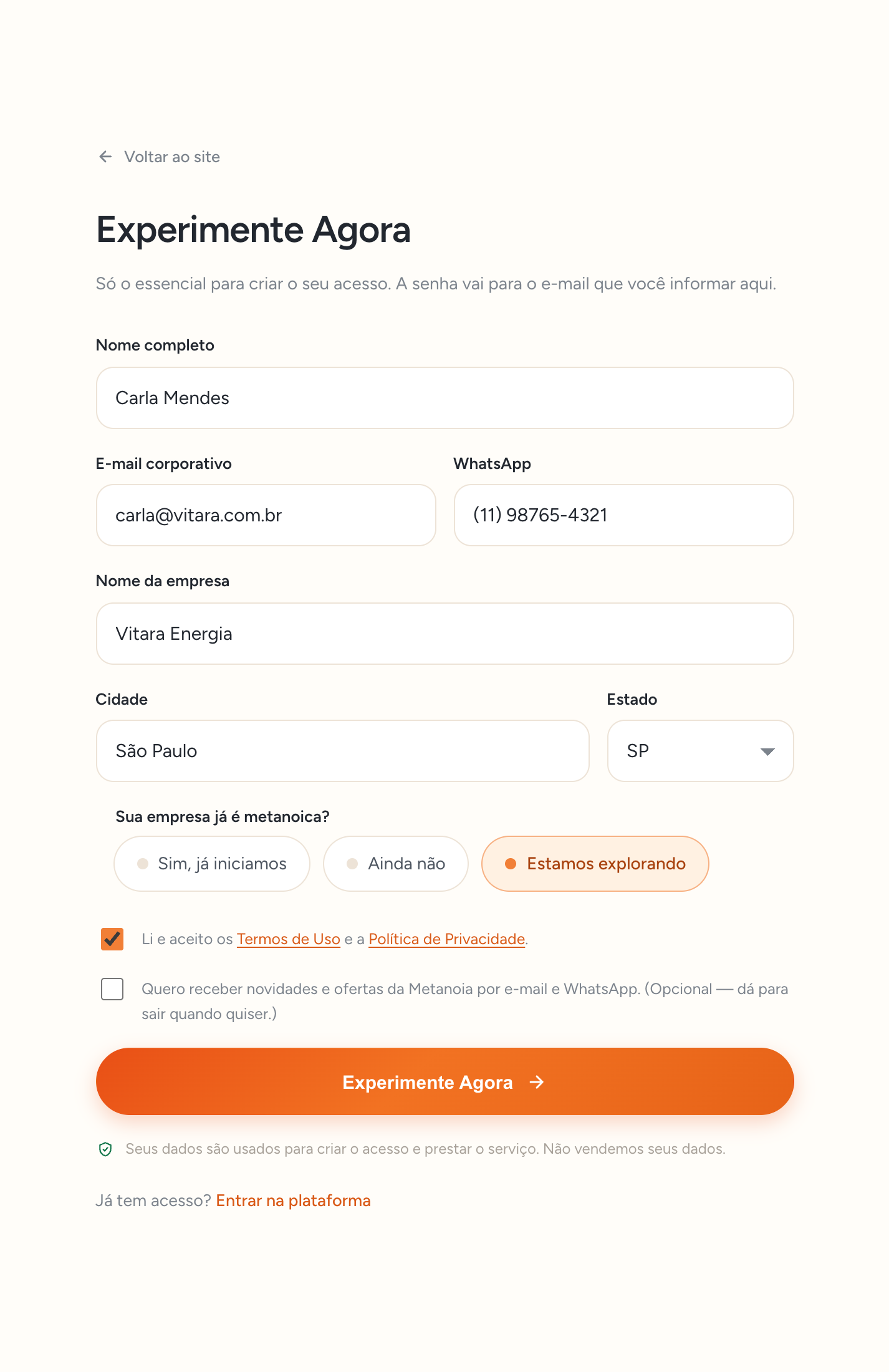Click Entrar na plataforma link
This screenshot has height=1372, width=889.
point(294,1200)
